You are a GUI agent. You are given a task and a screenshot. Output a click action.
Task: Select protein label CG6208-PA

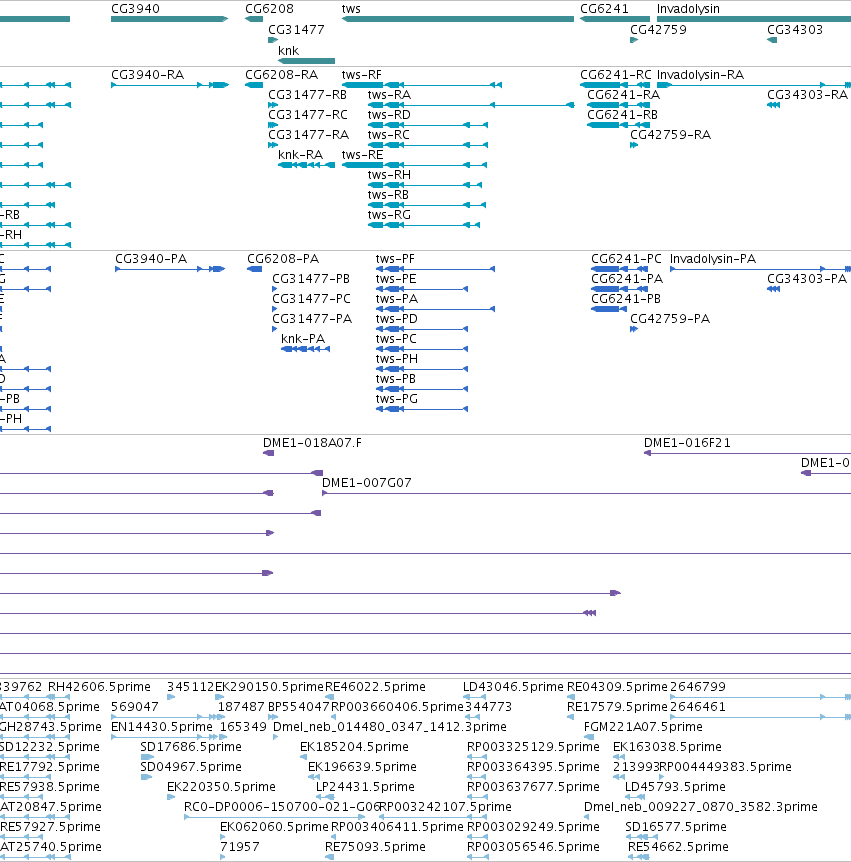283,259
